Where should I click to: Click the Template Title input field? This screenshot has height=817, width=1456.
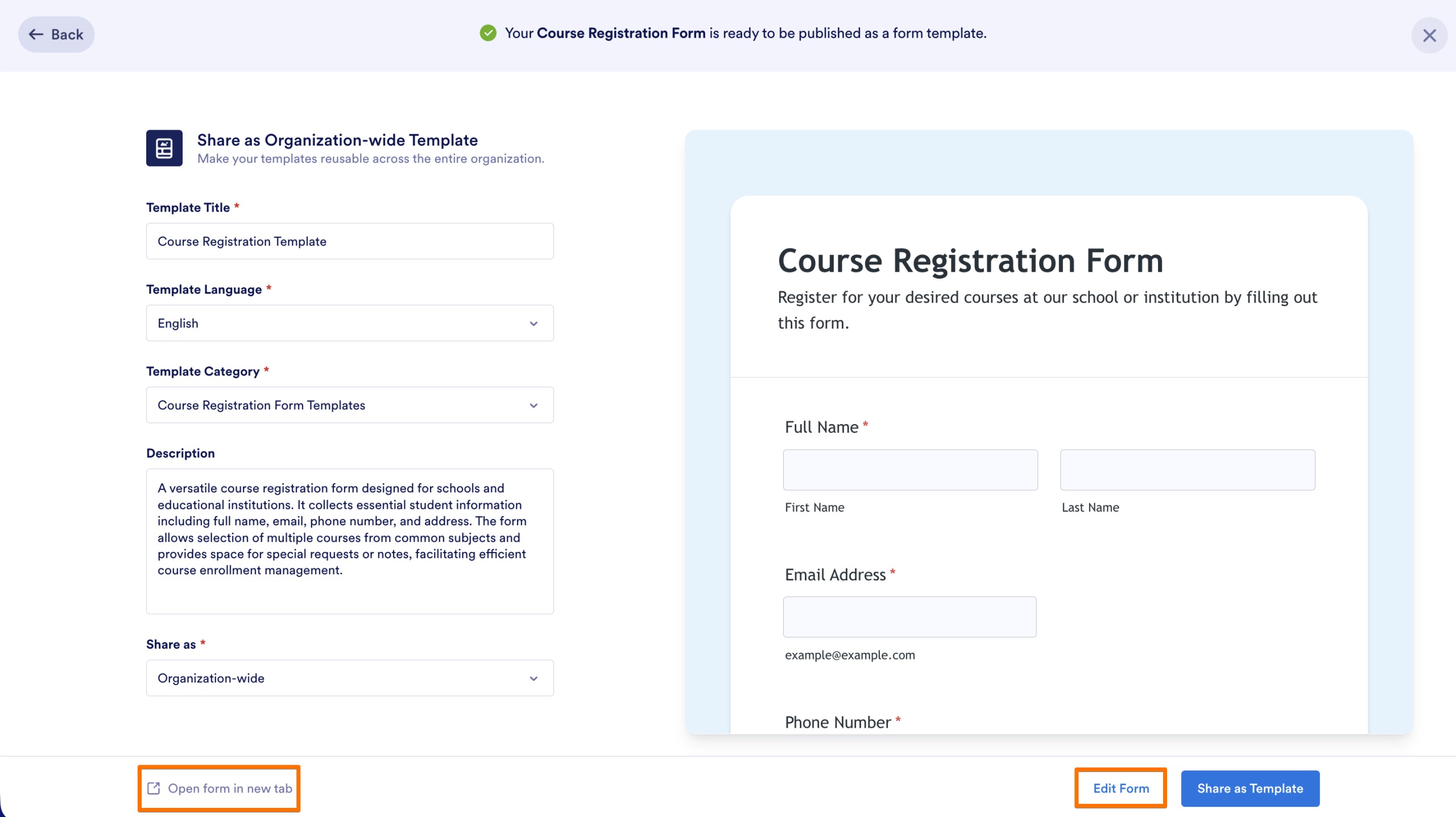click(x=349, y=240)
